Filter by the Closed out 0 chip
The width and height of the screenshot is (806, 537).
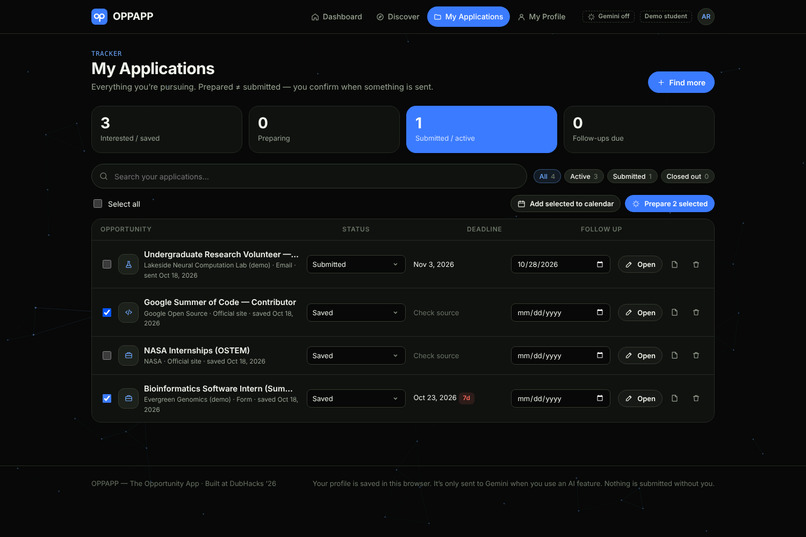click(x=687, y=176)
